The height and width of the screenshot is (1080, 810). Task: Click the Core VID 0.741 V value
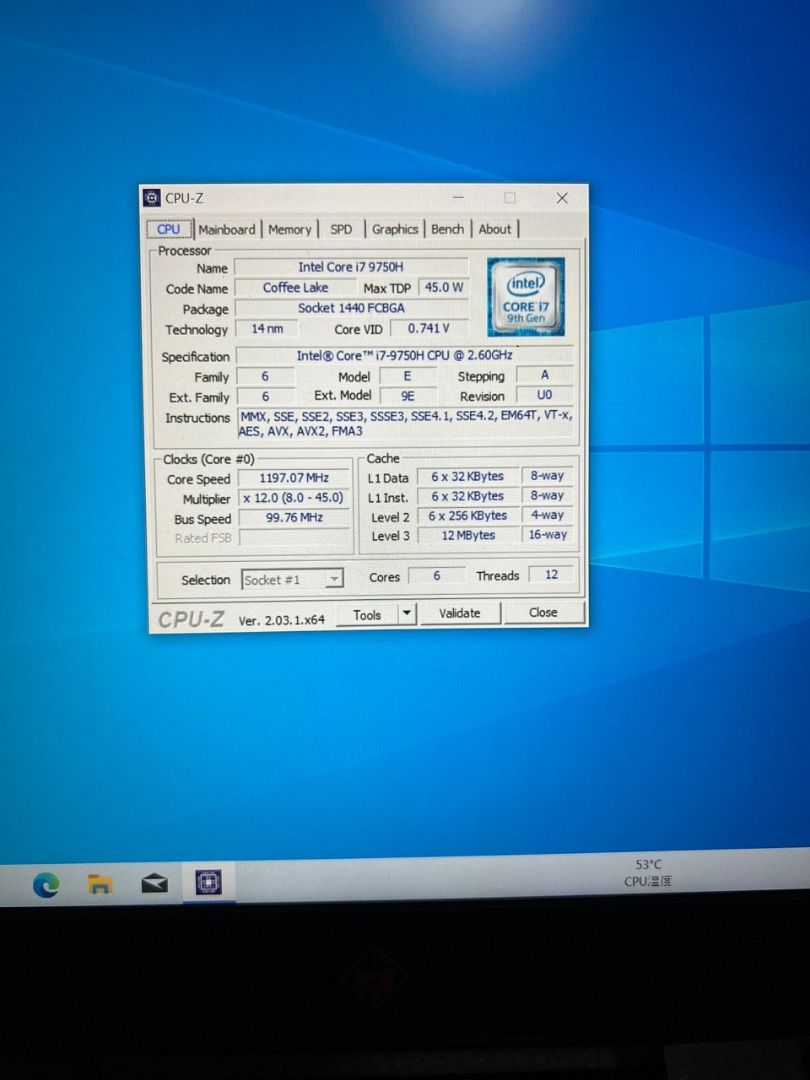tap(428, 329)
